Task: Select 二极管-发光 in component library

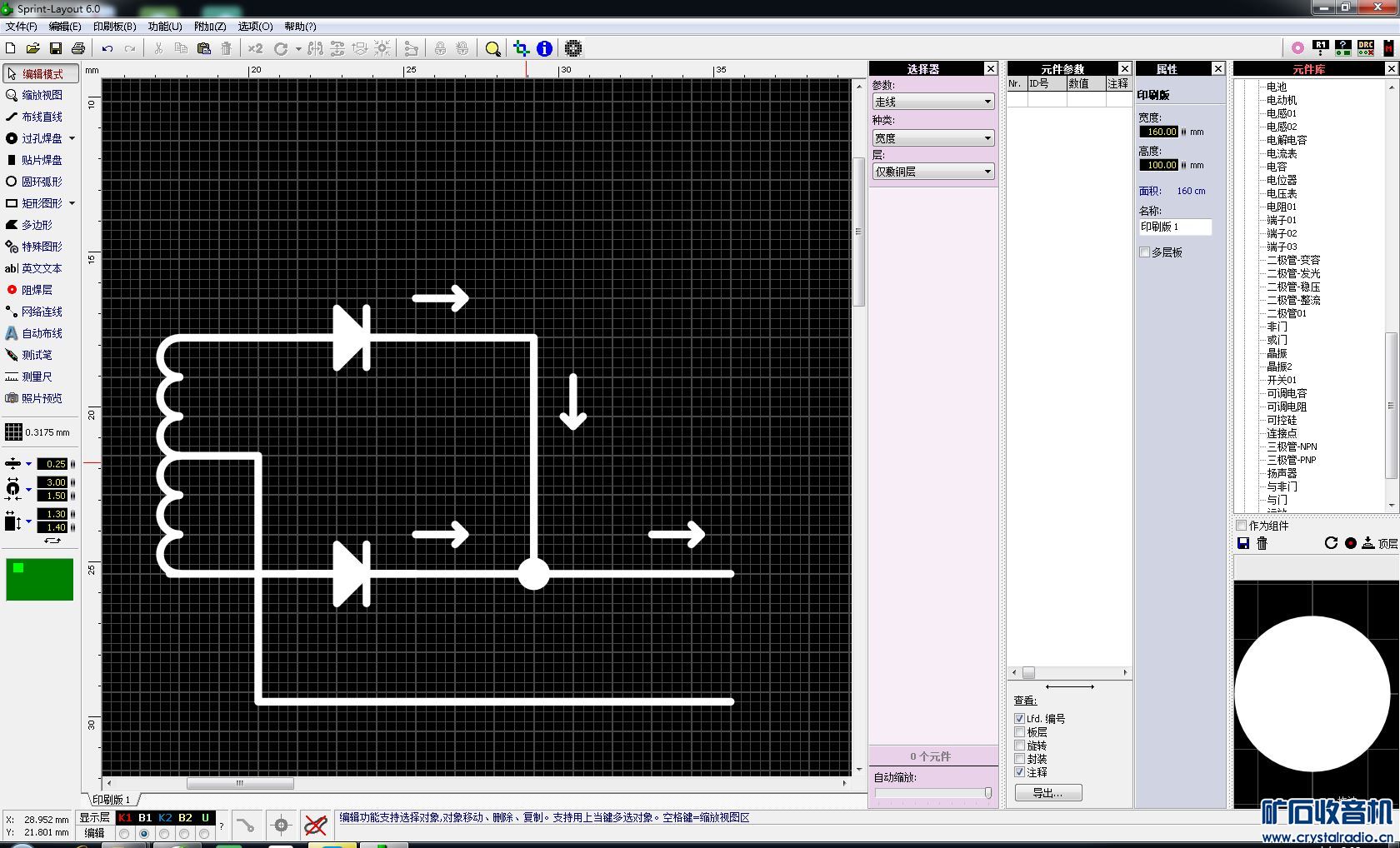Action: (x=1293, y=273)
